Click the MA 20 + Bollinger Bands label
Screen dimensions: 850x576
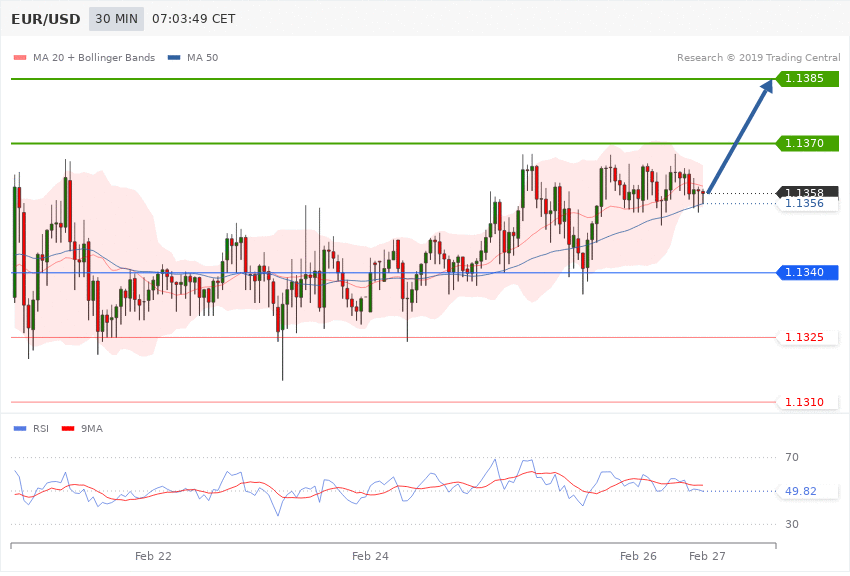tap(94, 57)
